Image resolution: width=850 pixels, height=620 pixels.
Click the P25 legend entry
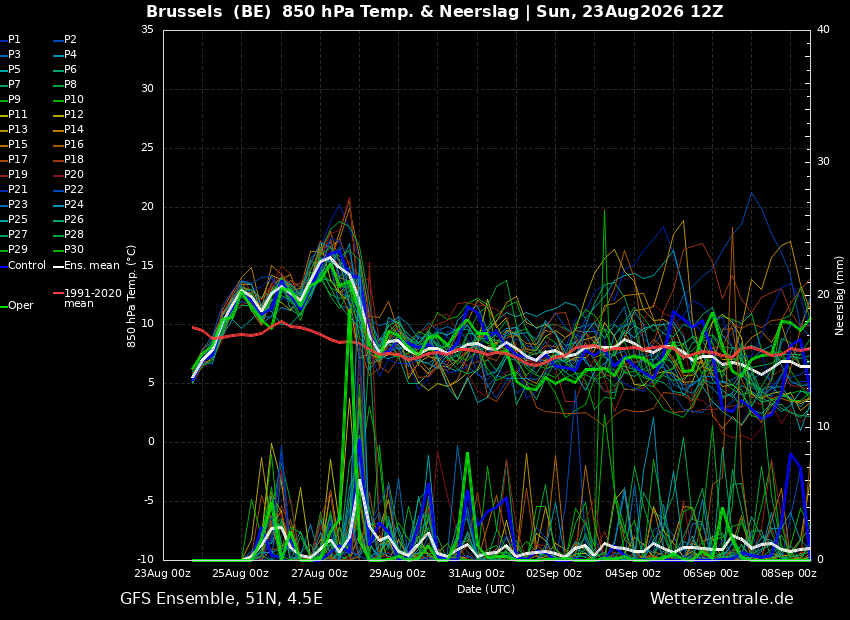point(14,219)
